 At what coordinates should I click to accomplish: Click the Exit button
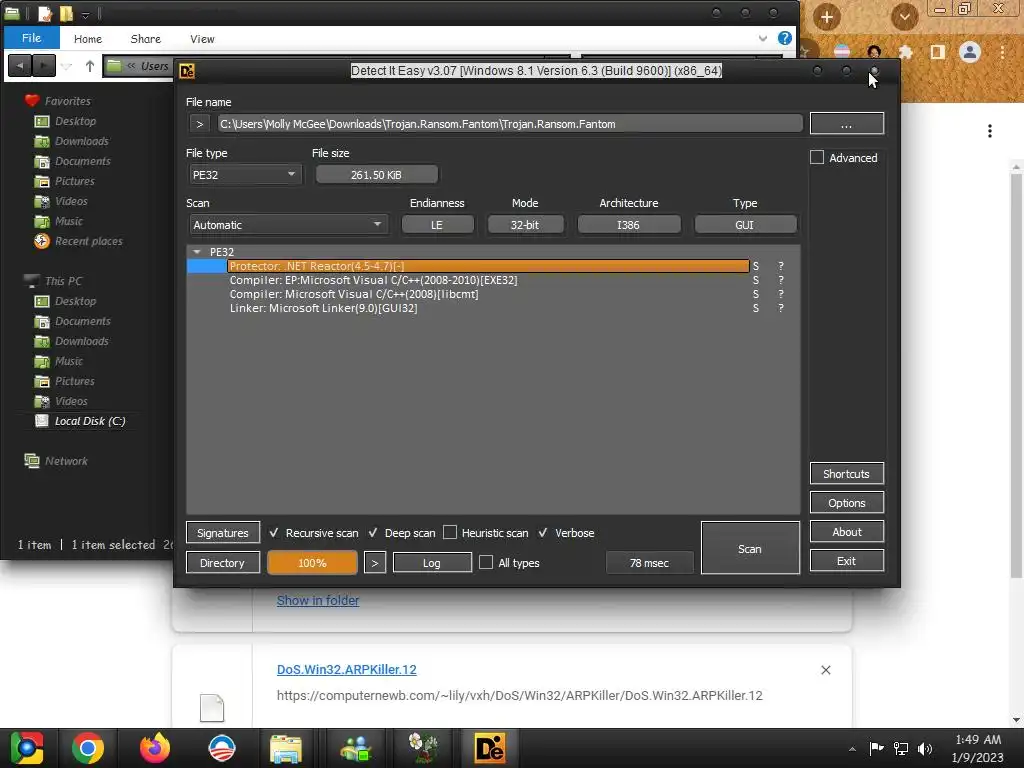tap(846, 560)
